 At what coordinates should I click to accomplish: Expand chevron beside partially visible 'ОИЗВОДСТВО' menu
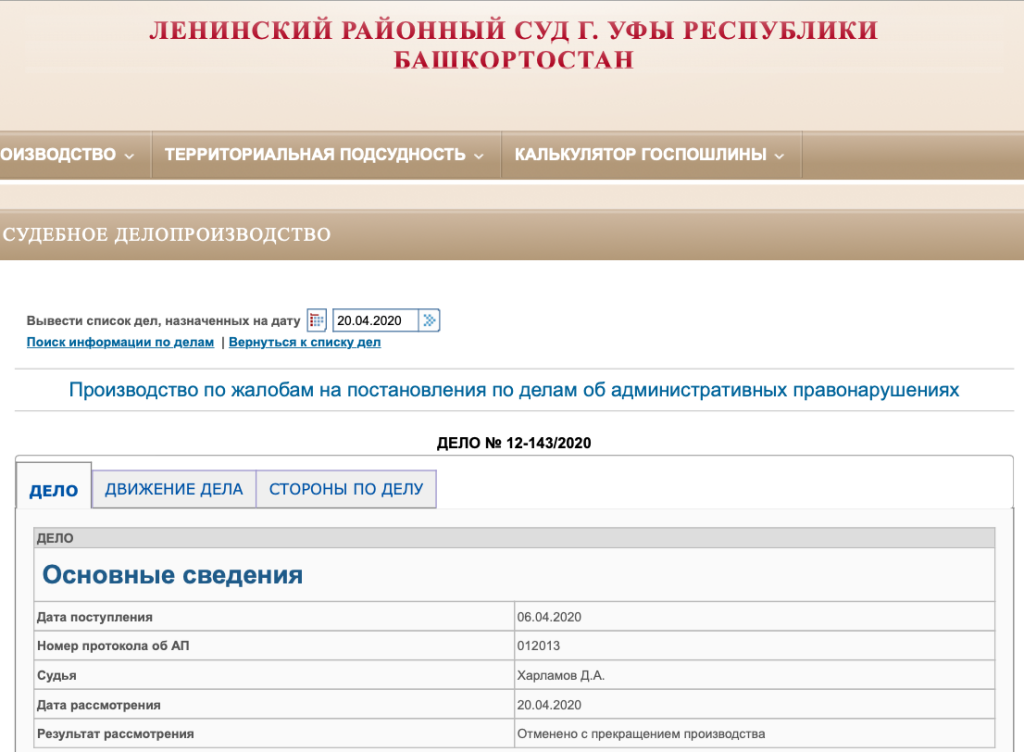point(129,156)
